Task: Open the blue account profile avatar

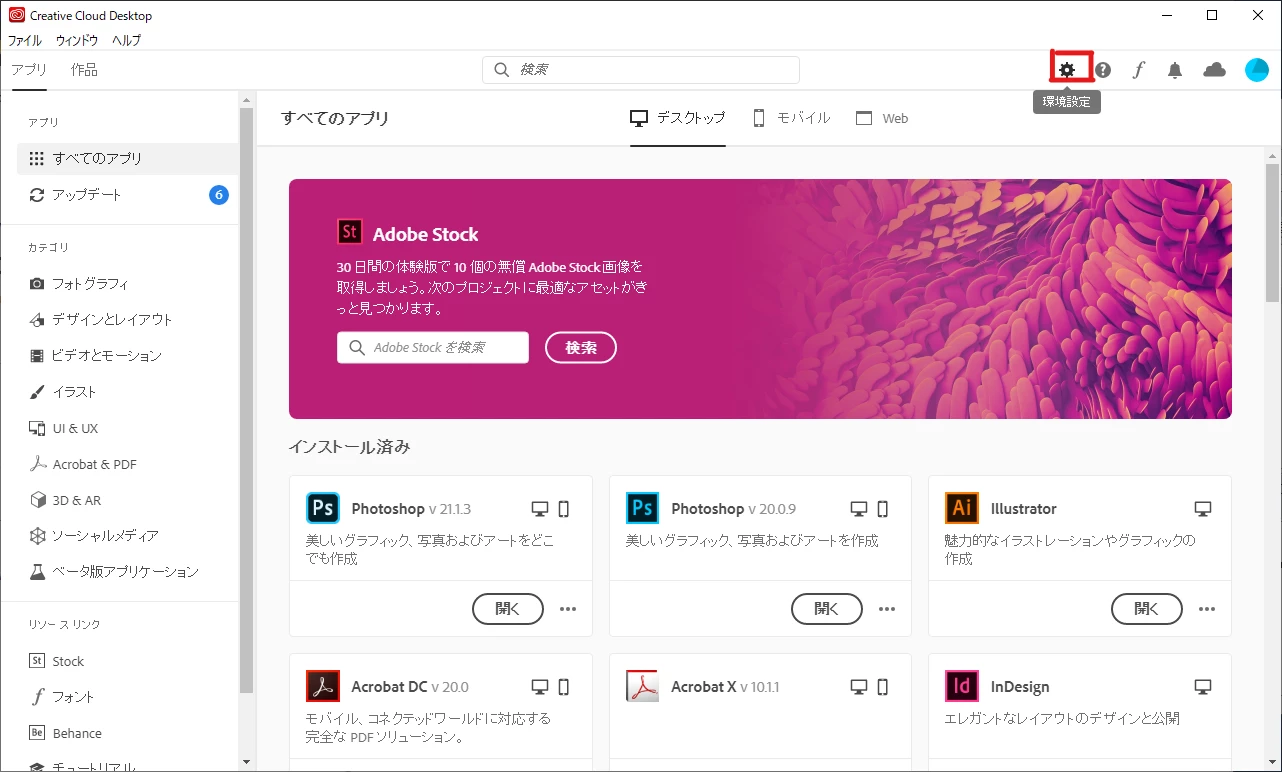Action: pos(1257,70)
